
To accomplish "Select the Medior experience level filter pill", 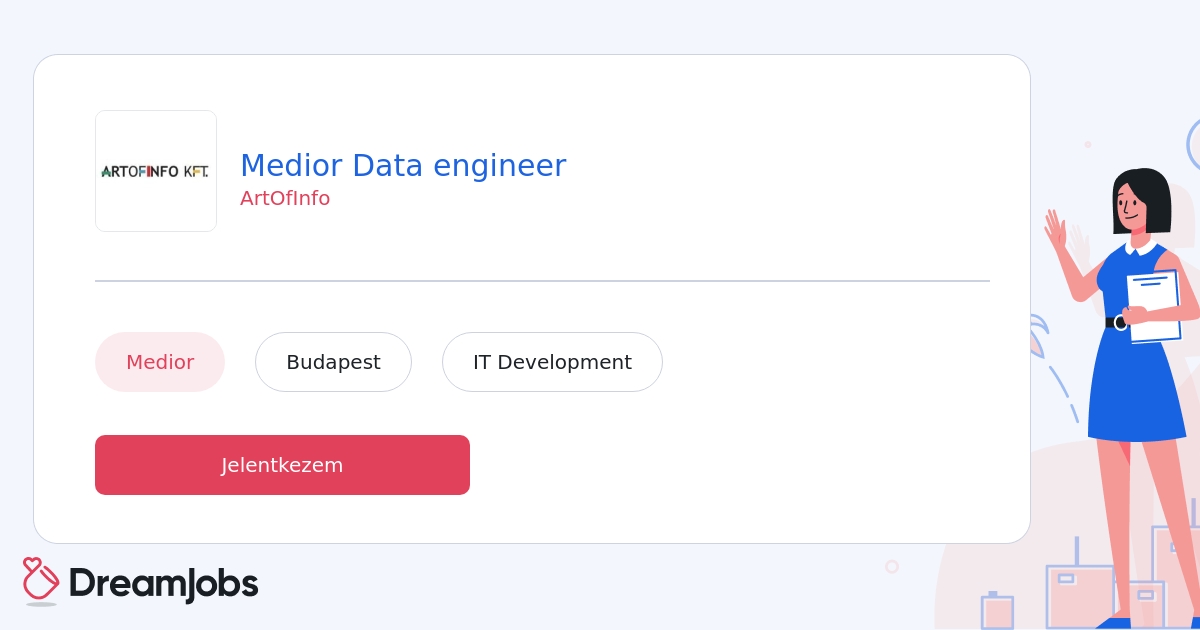I will click(x=160, y=362).
